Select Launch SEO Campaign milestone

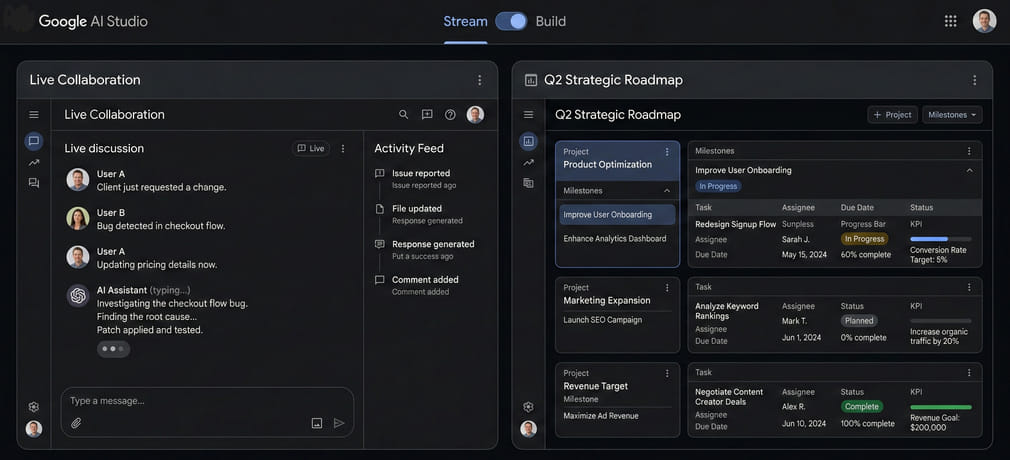(x=602, y=320)
